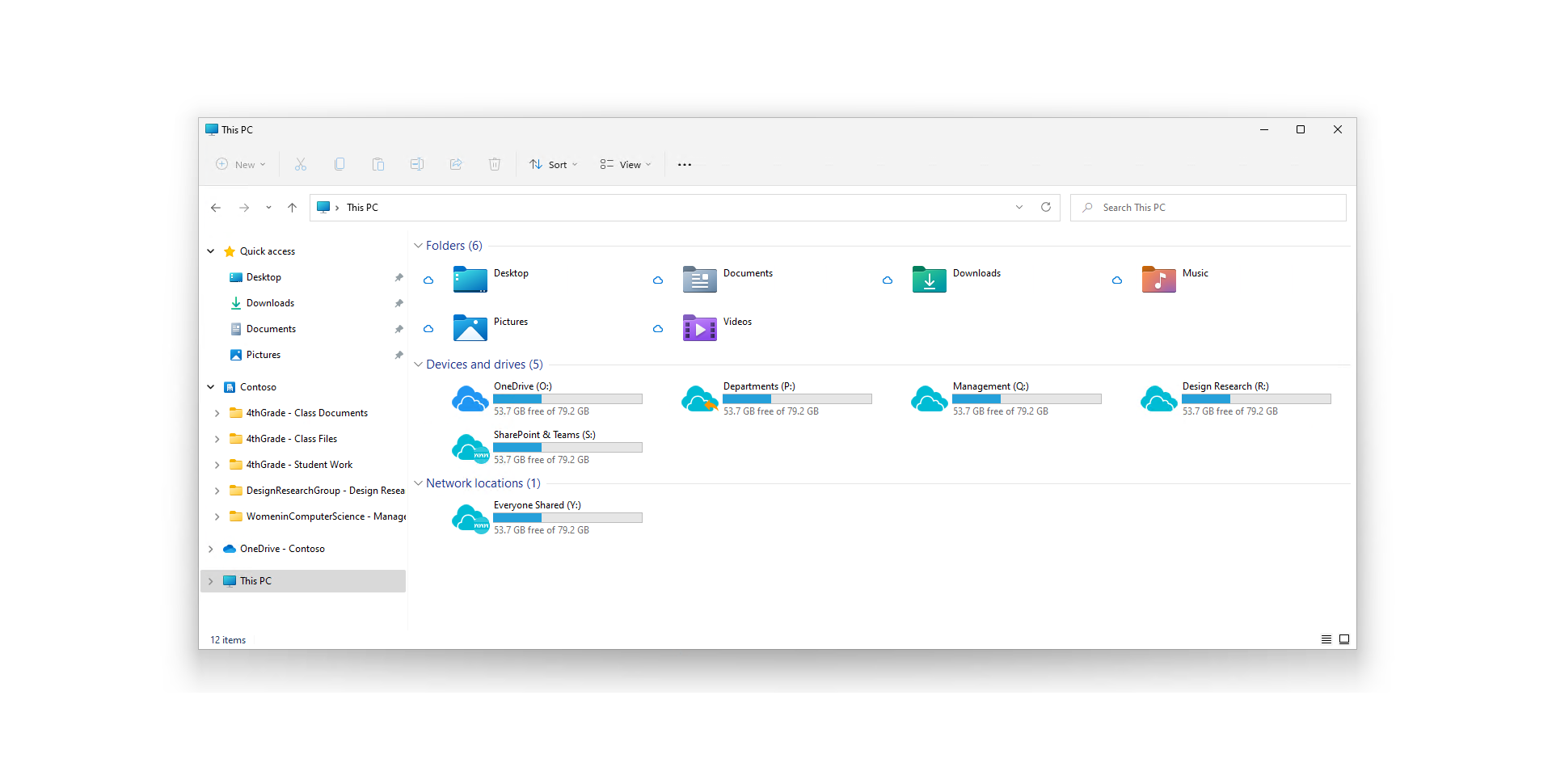Open the Departments (P:) drive
Image resolution: width=1552 pixels, height=784 pixels.
click(x=759, y=387)
